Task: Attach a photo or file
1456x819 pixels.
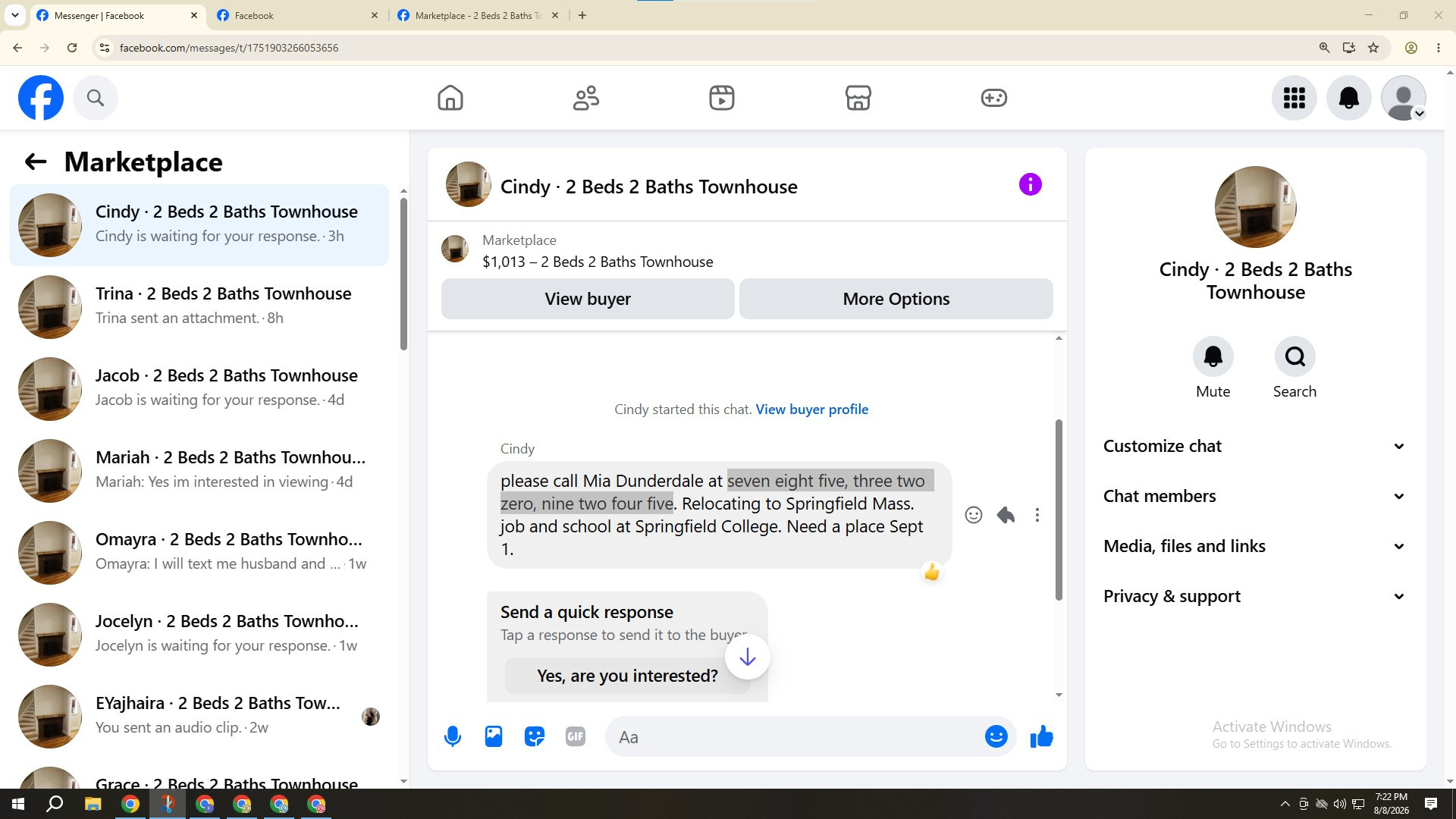Action: [x=494, y=736]
